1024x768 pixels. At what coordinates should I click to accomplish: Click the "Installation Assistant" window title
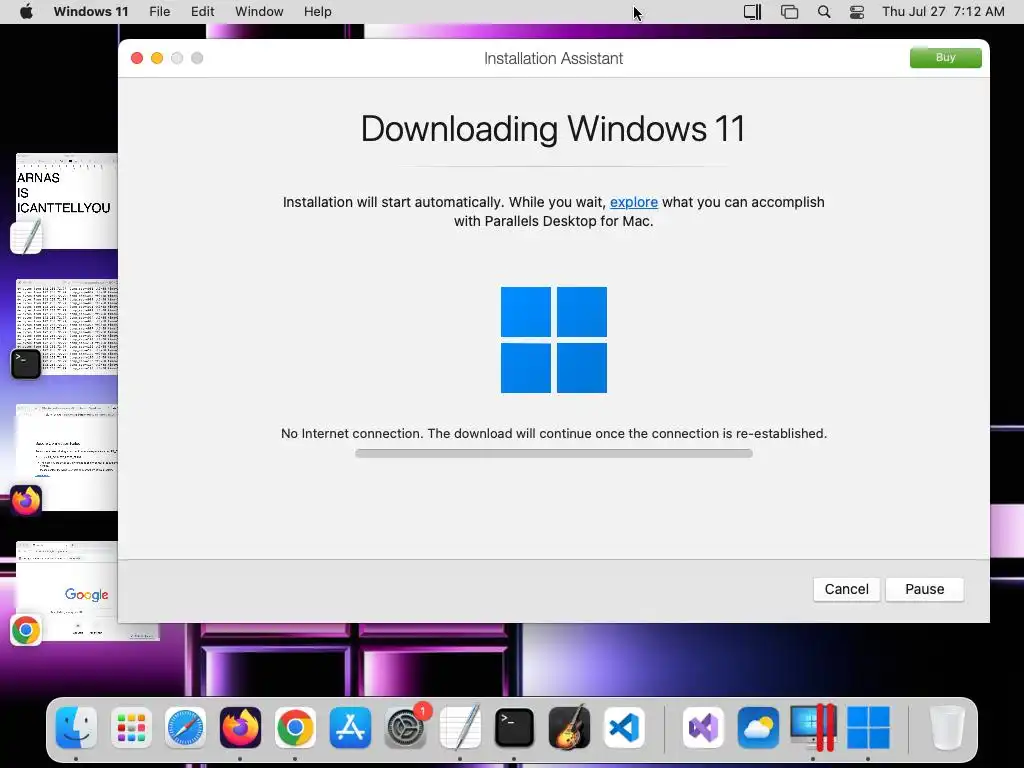tap(553, 58)
